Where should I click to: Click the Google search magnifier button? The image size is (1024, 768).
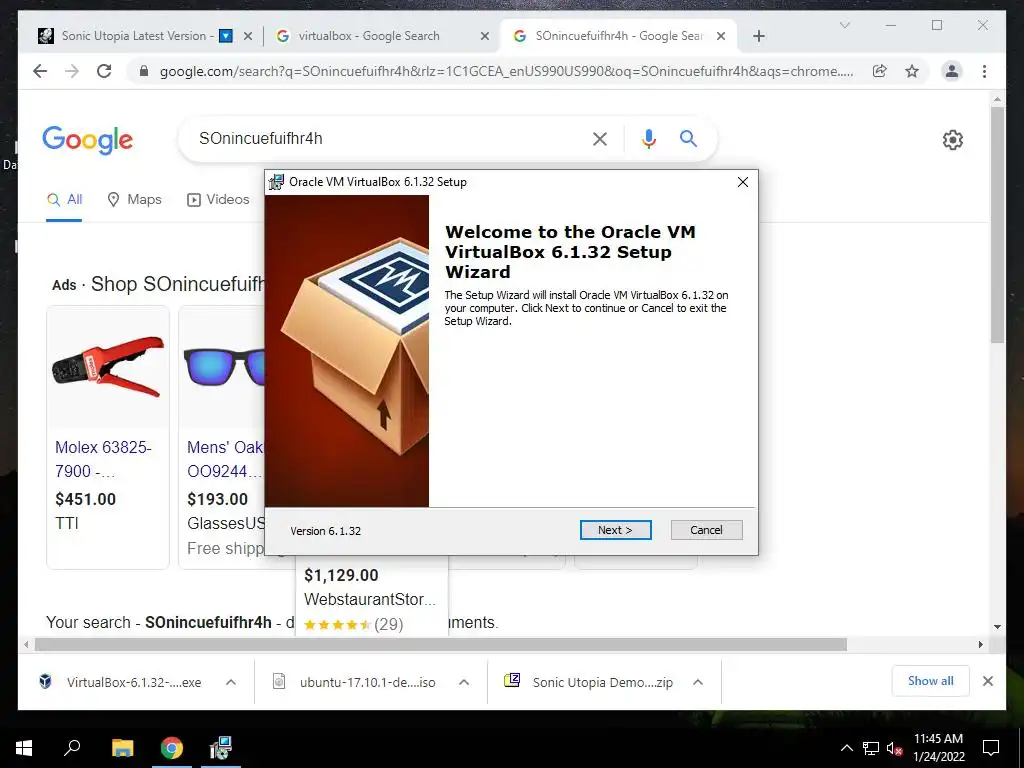pyautogui.click(x=688, y=138)
